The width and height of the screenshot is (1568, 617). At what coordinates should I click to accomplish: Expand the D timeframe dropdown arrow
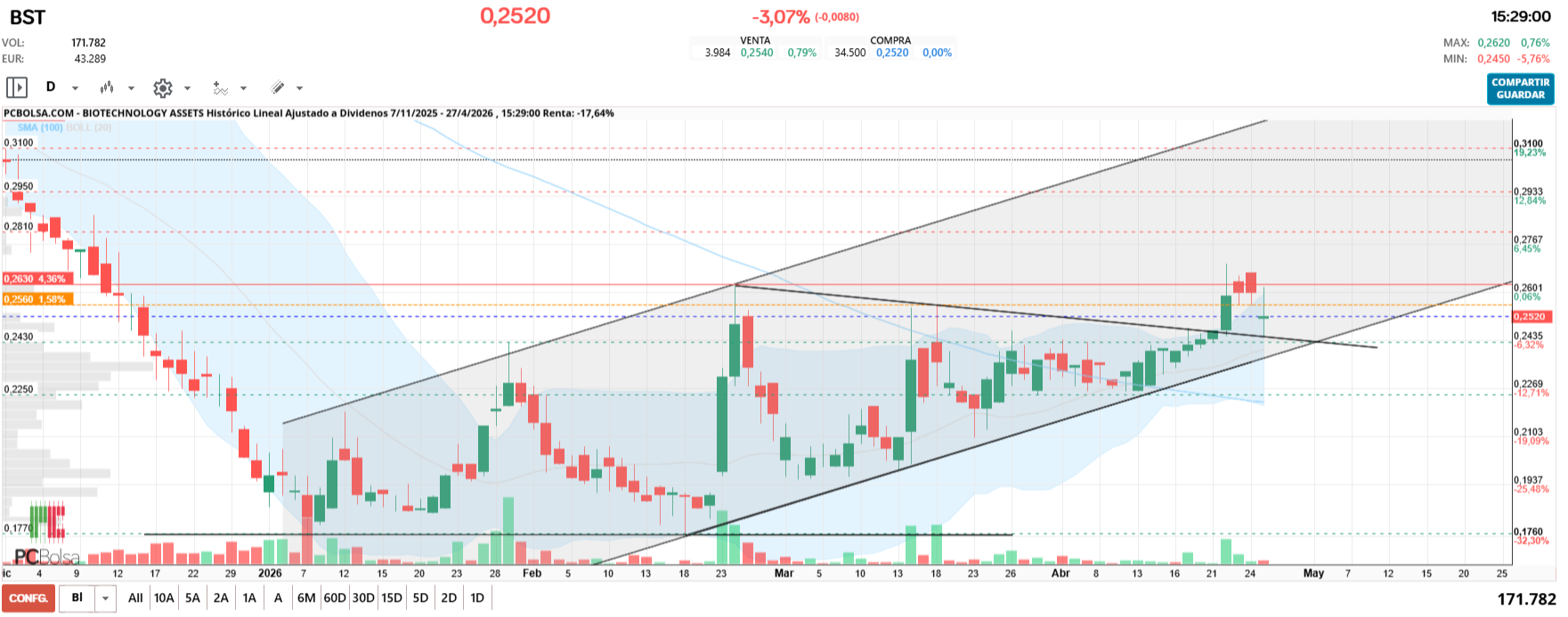(x=75, y=88)
